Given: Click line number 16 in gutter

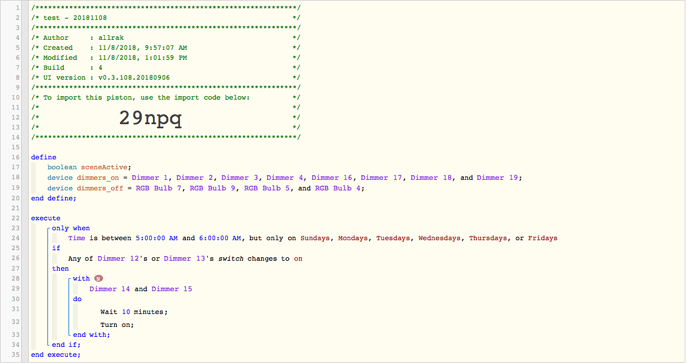Looking at the screenshot, I should (x=15, y=157).
